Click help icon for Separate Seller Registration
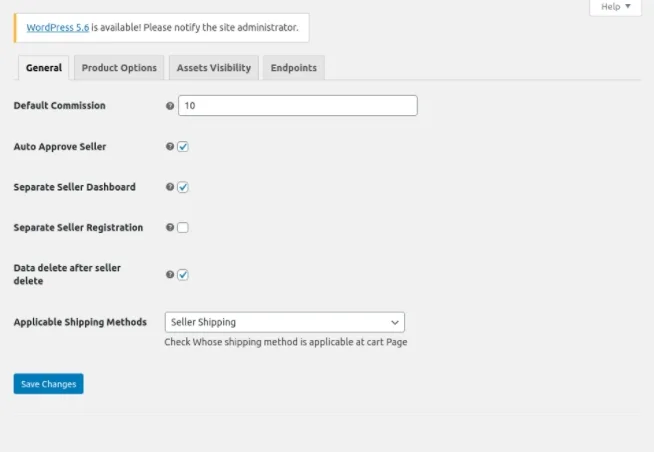Viewport: 654px width, 452px height. [x=170, y=227]
